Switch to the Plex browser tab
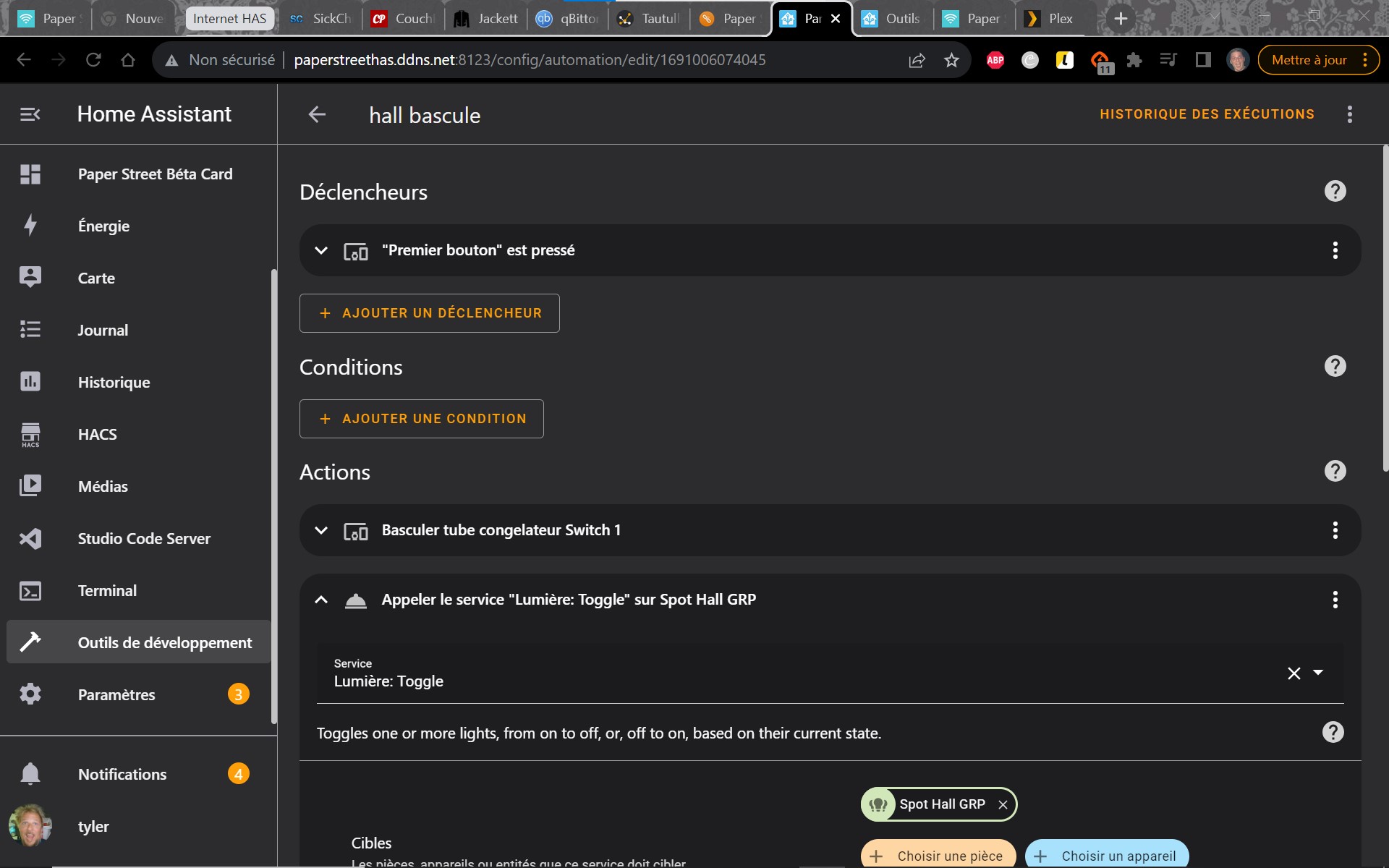 (x=1053, y=19)
